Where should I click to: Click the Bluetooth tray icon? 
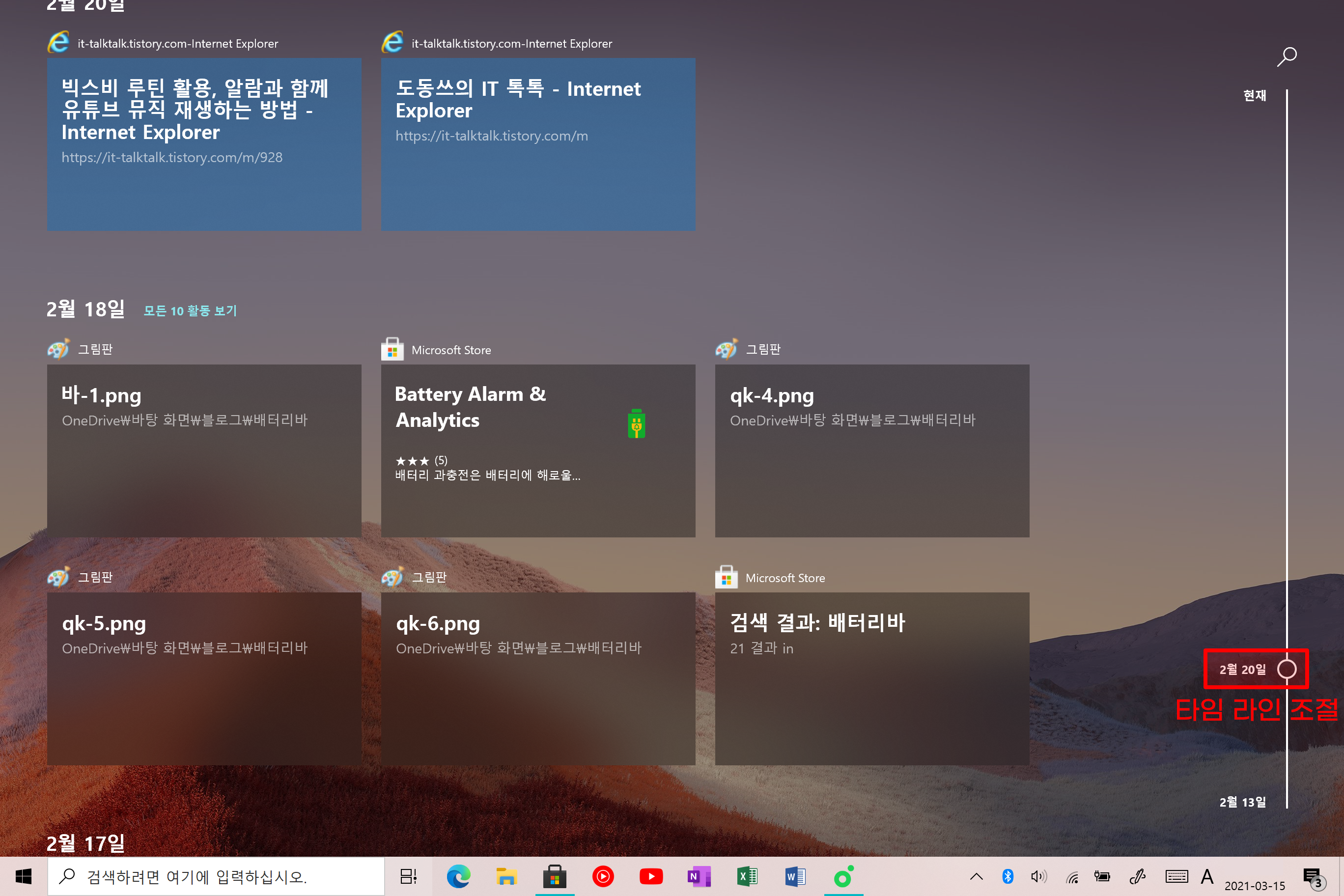pos(1008,876)
